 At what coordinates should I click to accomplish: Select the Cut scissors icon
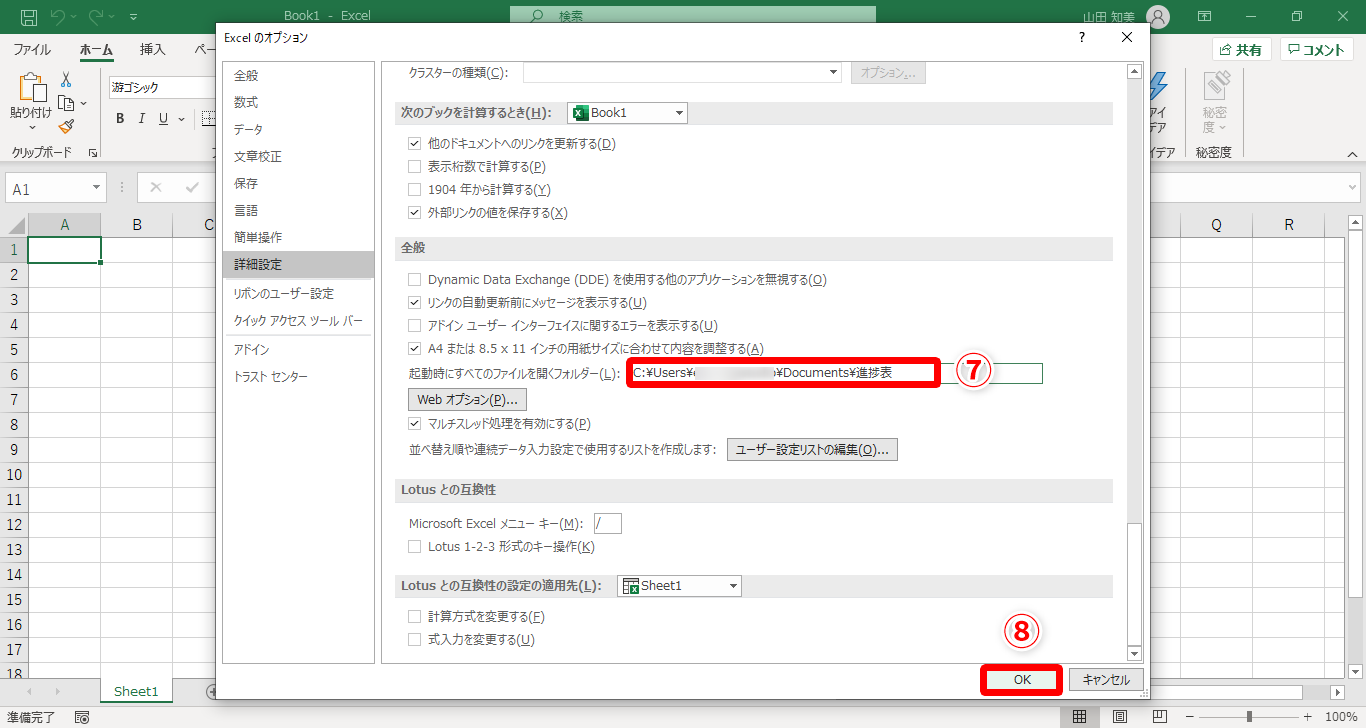pos(66,79)
